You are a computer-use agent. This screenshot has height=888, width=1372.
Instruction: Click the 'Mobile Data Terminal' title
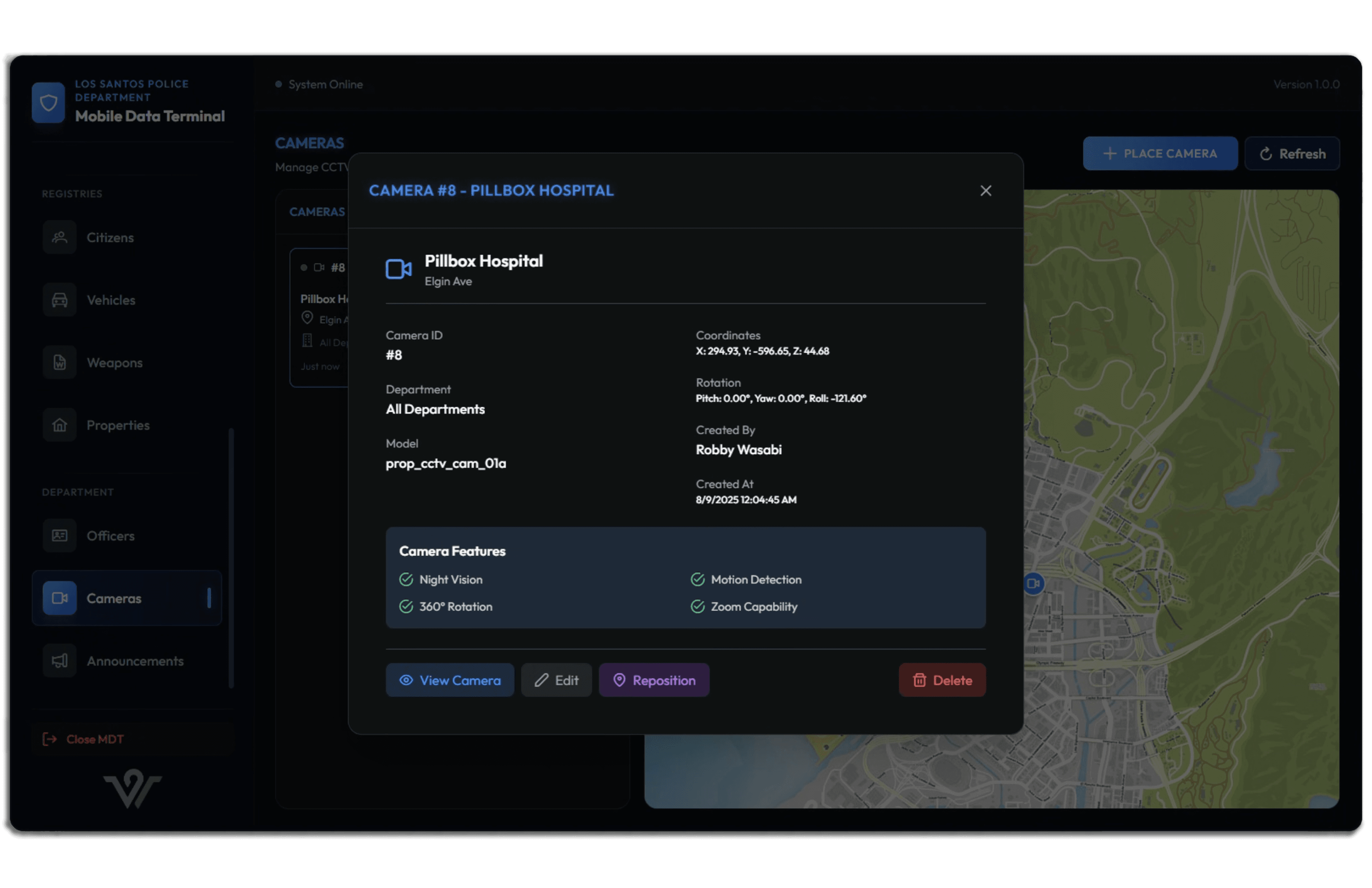pyautogui.click(x=150, y=116)
